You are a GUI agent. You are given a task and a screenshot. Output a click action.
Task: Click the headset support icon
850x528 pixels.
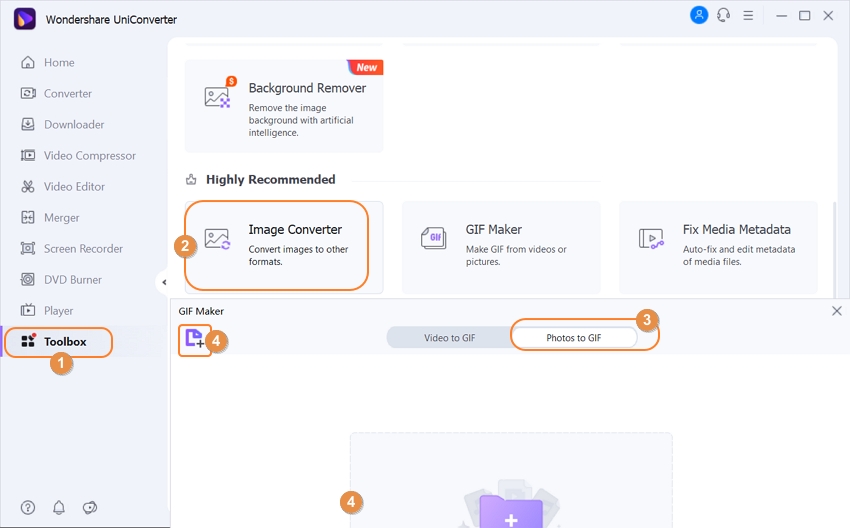(723, 15)
